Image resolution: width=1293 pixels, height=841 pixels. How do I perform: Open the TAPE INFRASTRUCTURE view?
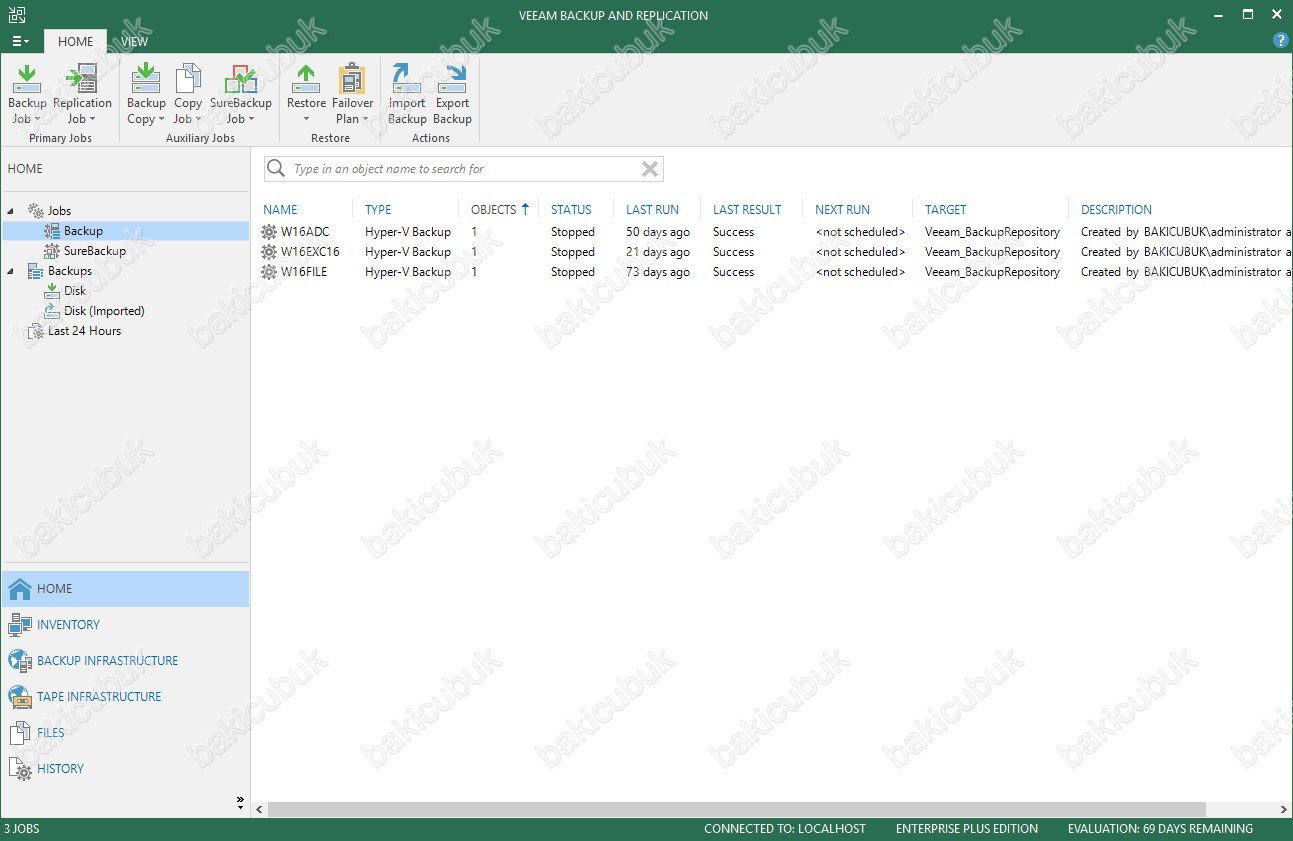(x=125, y=697)
